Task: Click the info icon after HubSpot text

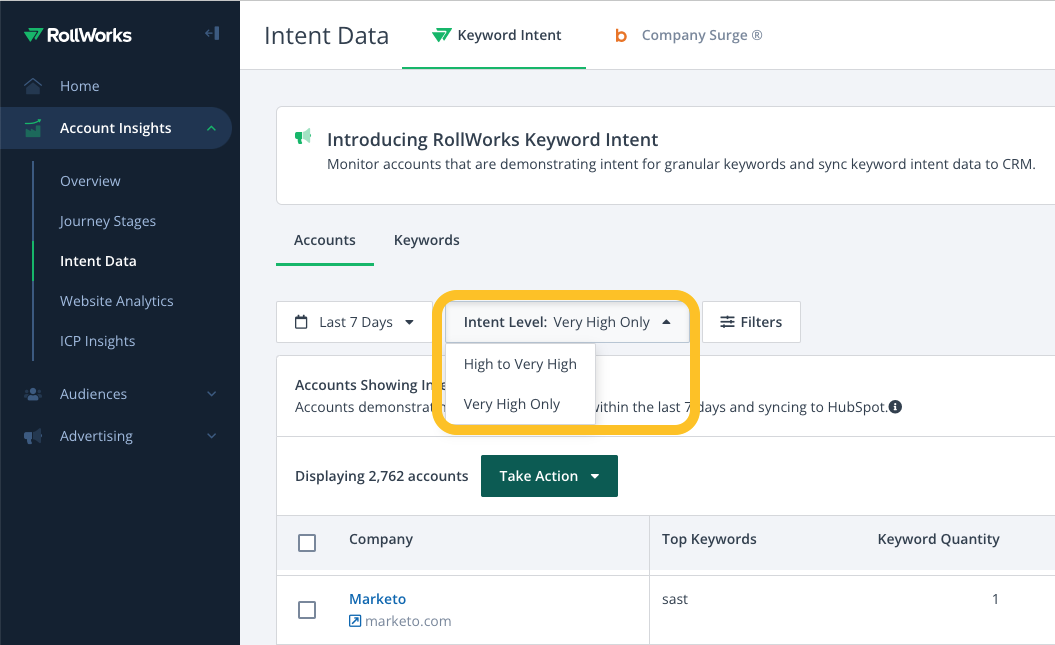Action: click(895, 407)
